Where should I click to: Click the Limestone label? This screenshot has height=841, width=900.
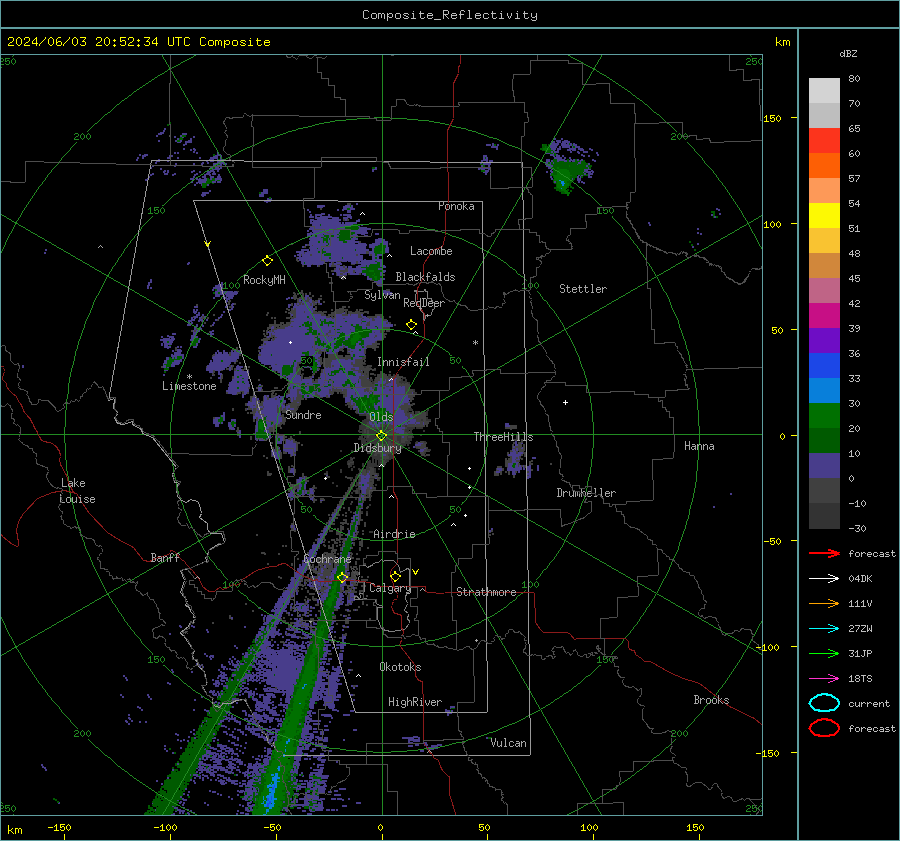click(189, 386)
